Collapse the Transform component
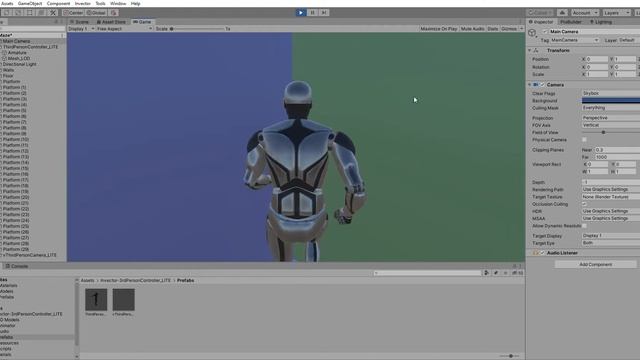The height and width of the screenshot is (360, 640). (x=530, y=50)
